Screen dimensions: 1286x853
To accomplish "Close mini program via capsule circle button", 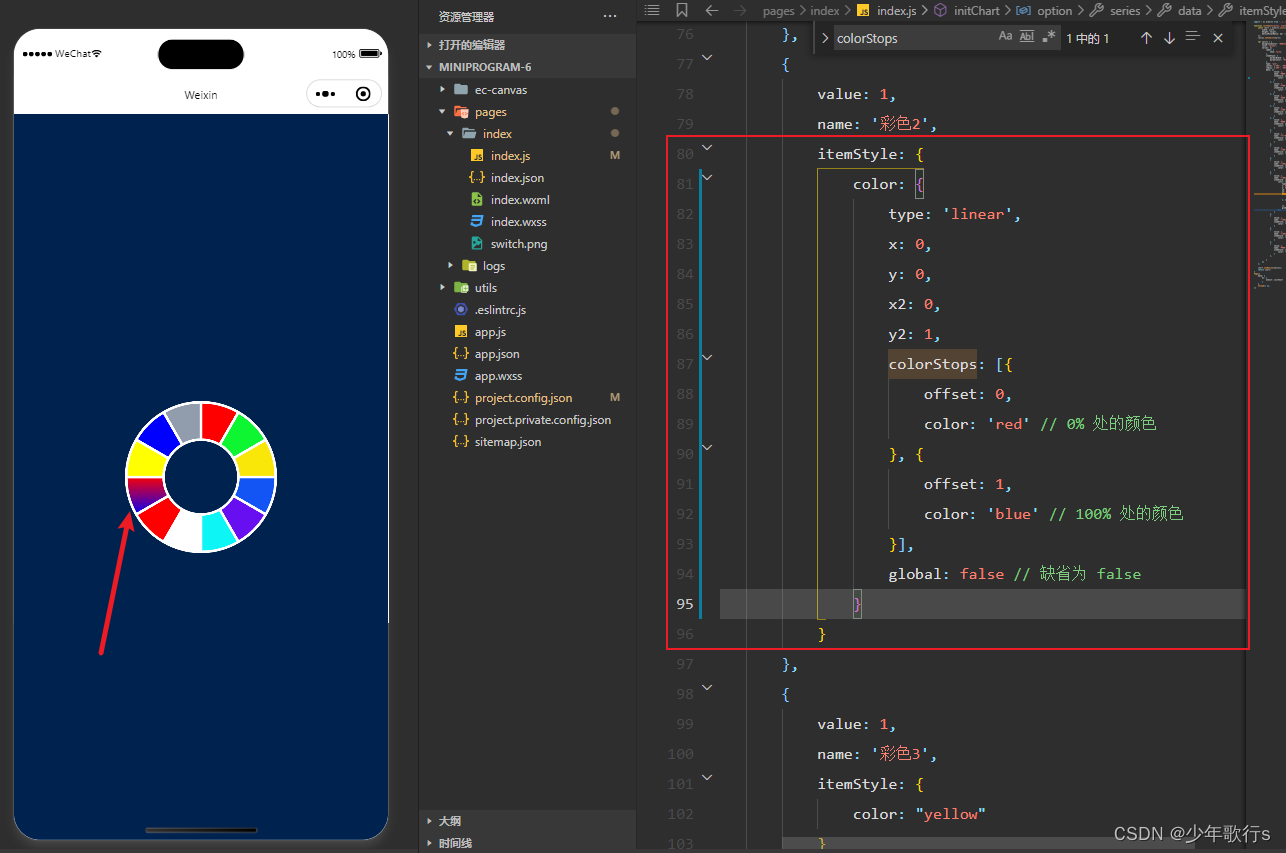I will pos(362,94).
